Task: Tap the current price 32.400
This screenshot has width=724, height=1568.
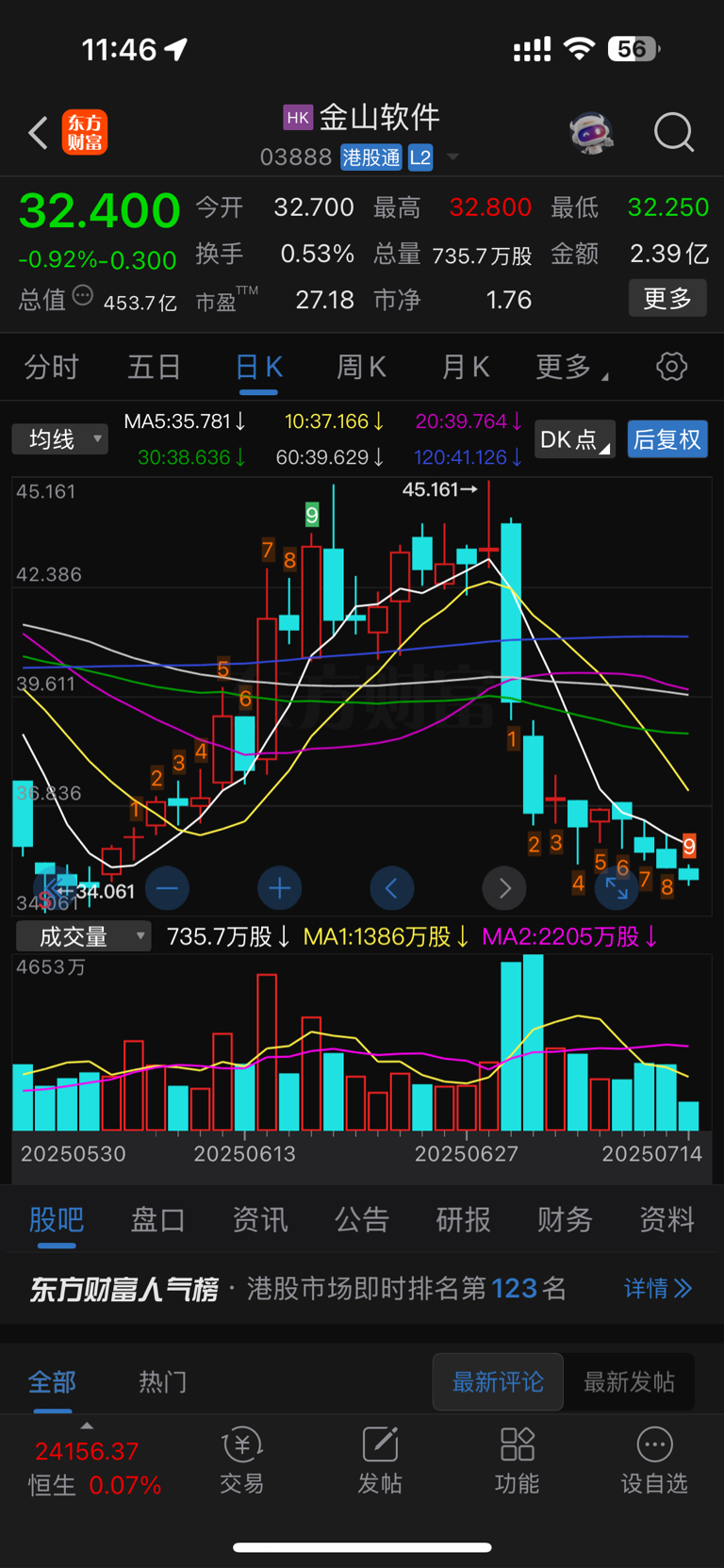Action: 99,210
